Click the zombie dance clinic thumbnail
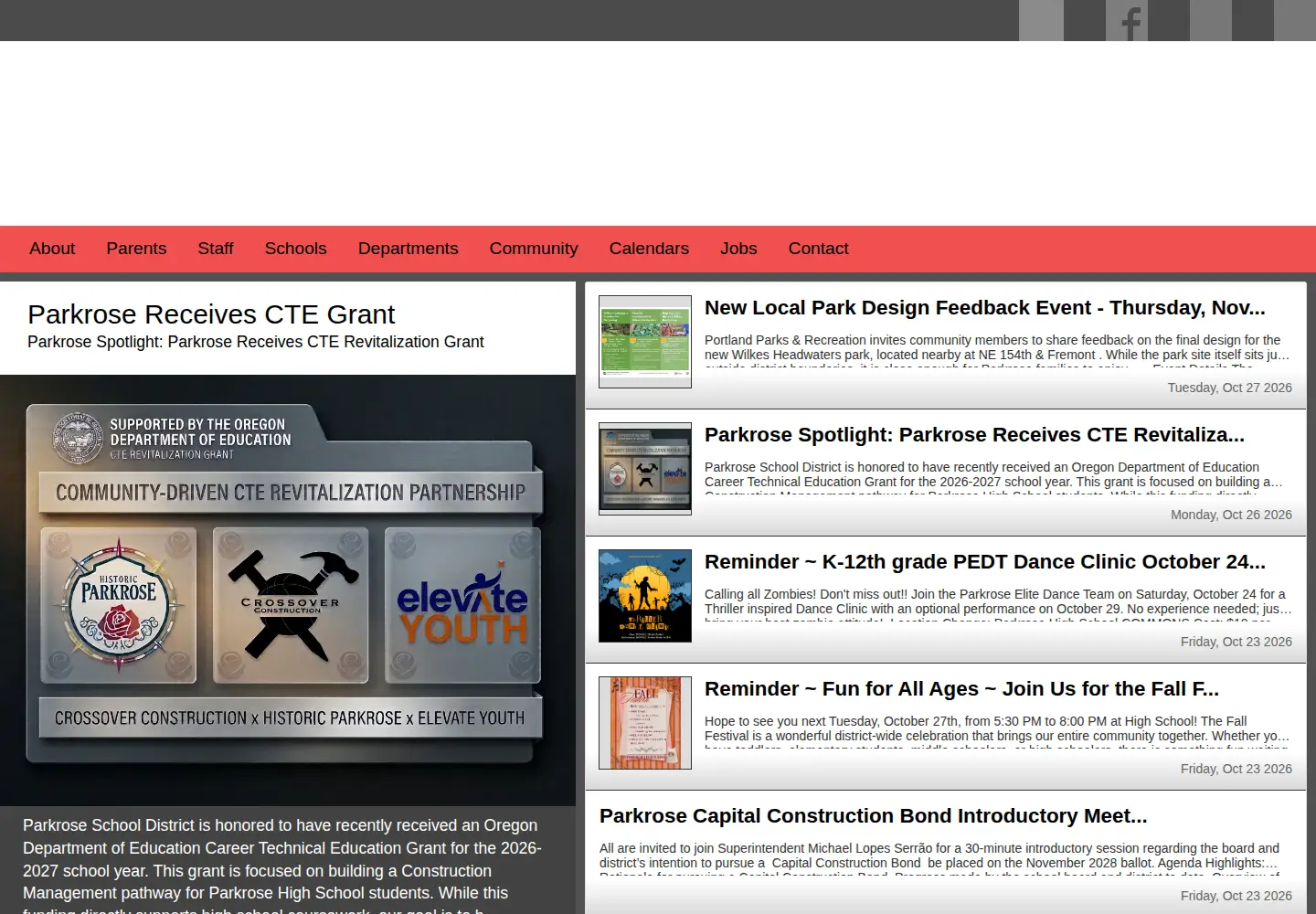 (x=645, y=596)
